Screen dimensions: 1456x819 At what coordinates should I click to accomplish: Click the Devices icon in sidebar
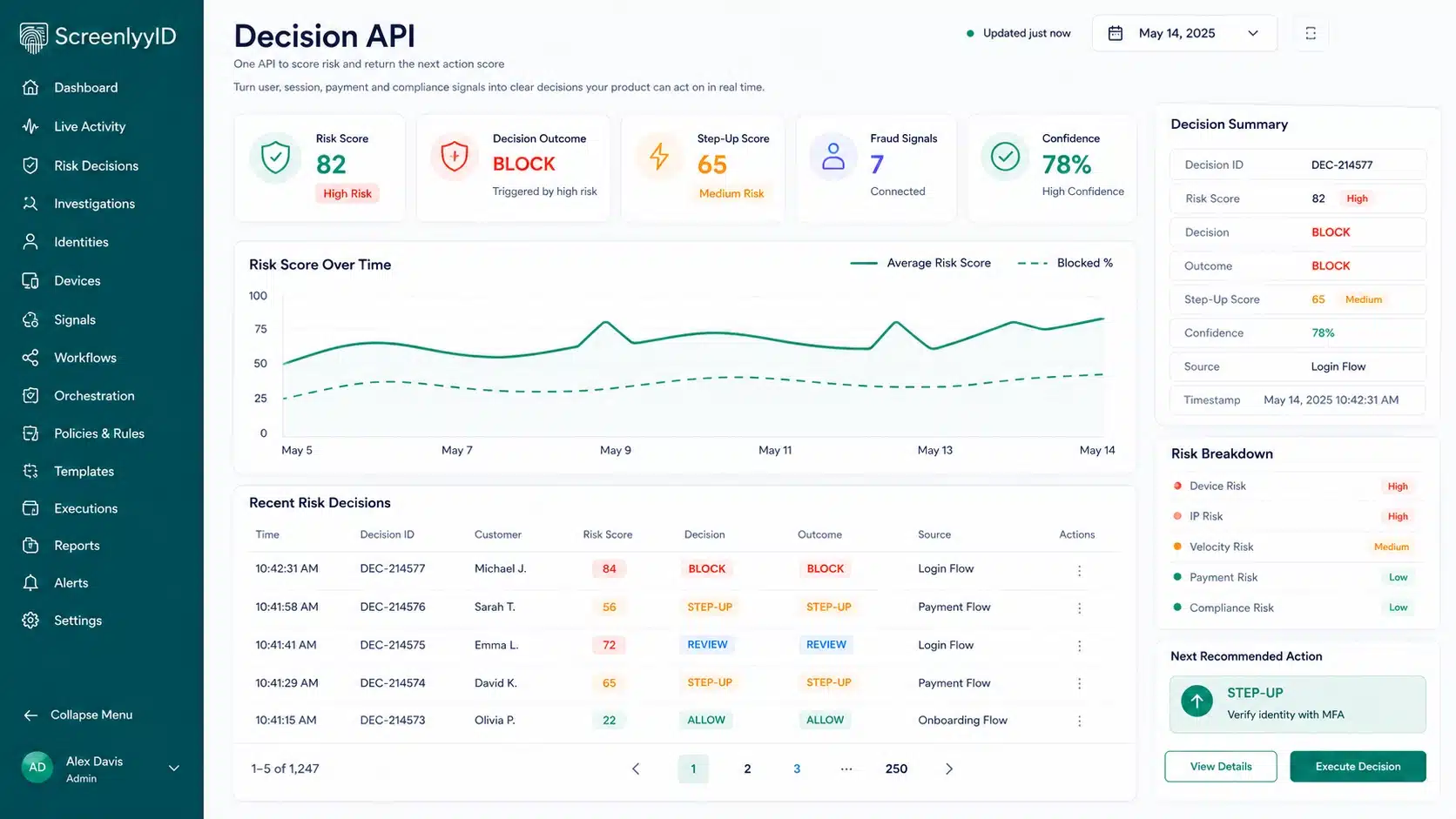click(x=30, y=281)
